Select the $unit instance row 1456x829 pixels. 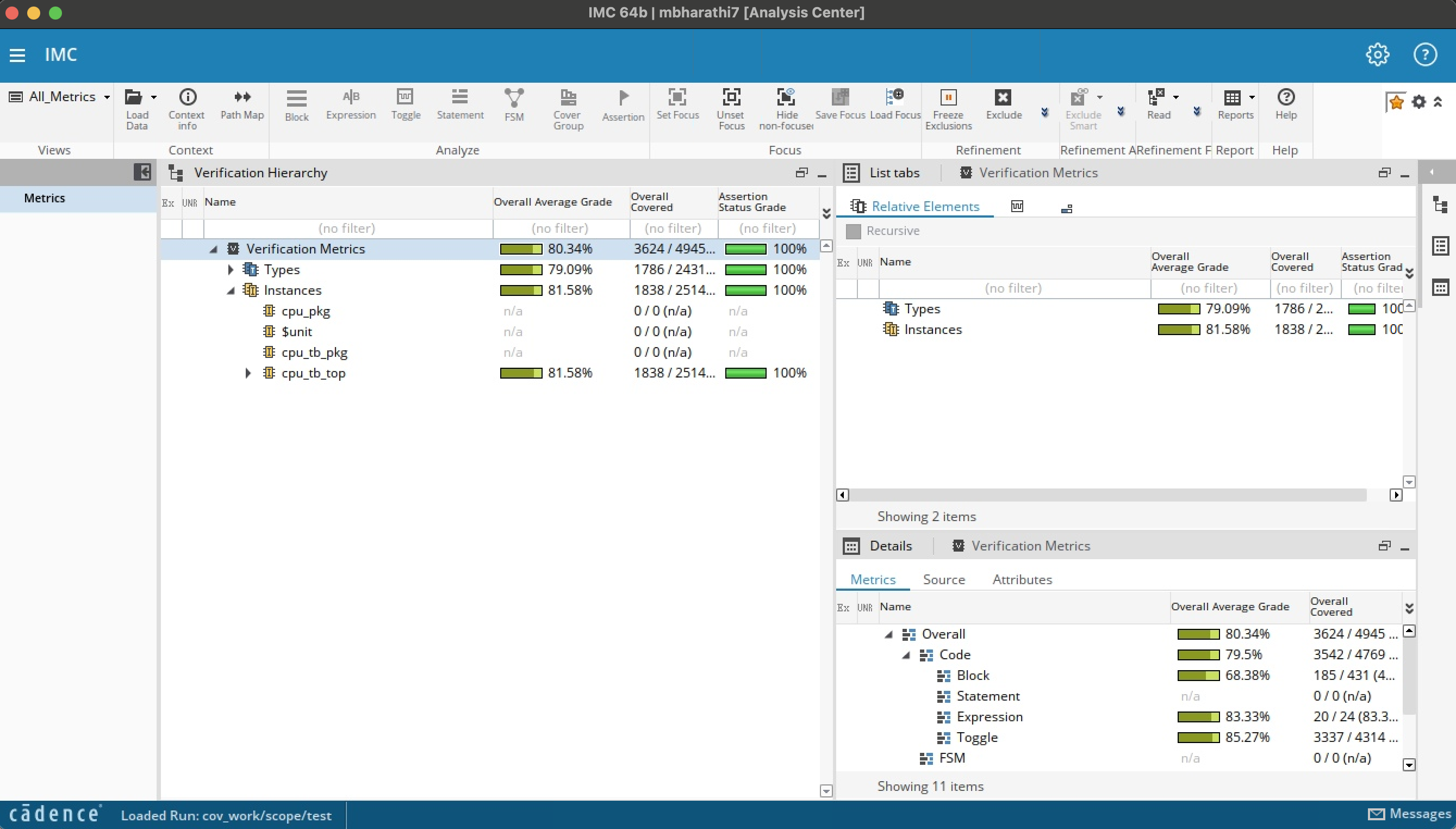[489, 331]
